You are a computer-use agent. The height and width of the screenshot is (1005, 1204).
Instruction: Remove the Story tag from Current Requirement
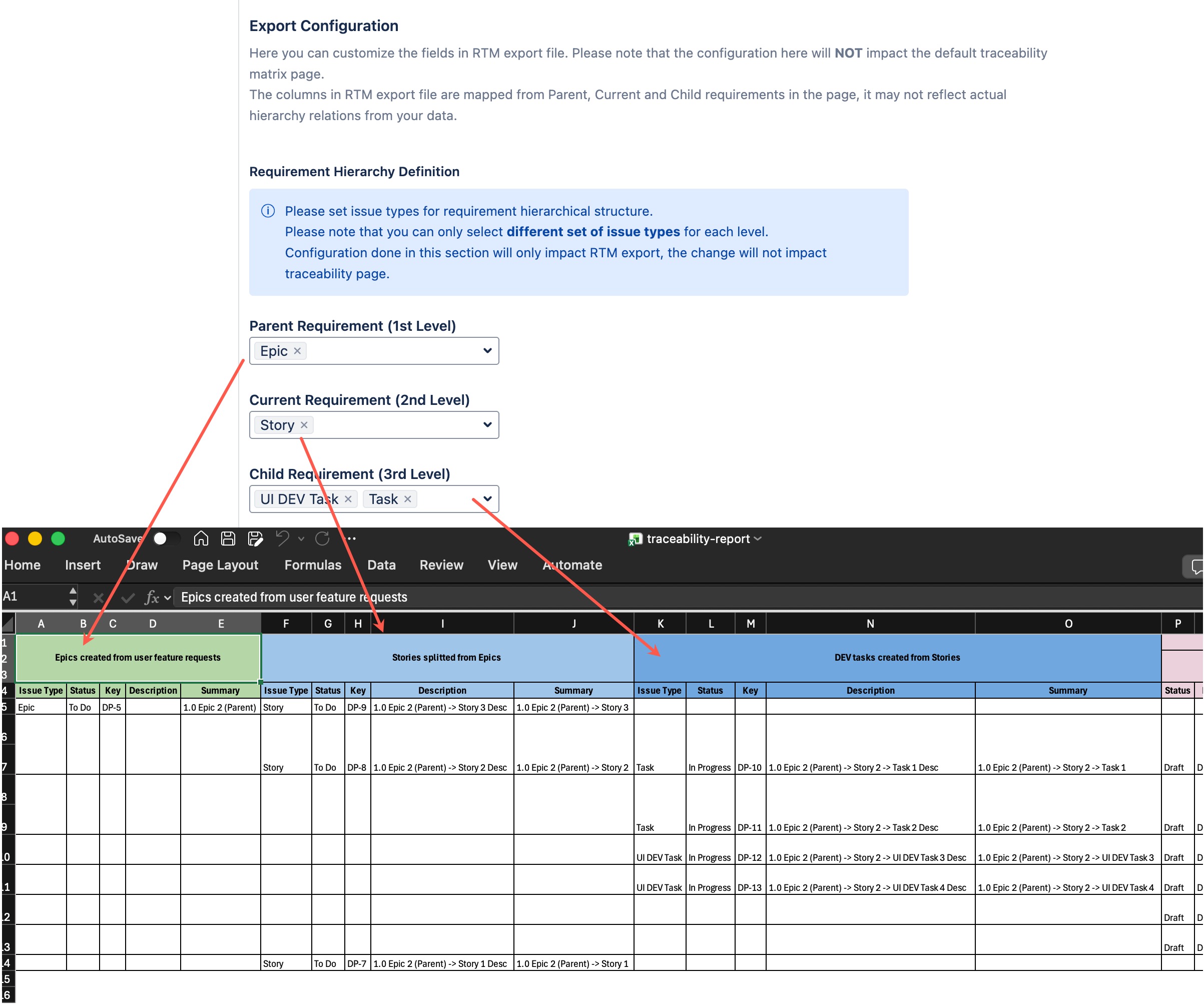pyautogui.click(x=304, y=425)
